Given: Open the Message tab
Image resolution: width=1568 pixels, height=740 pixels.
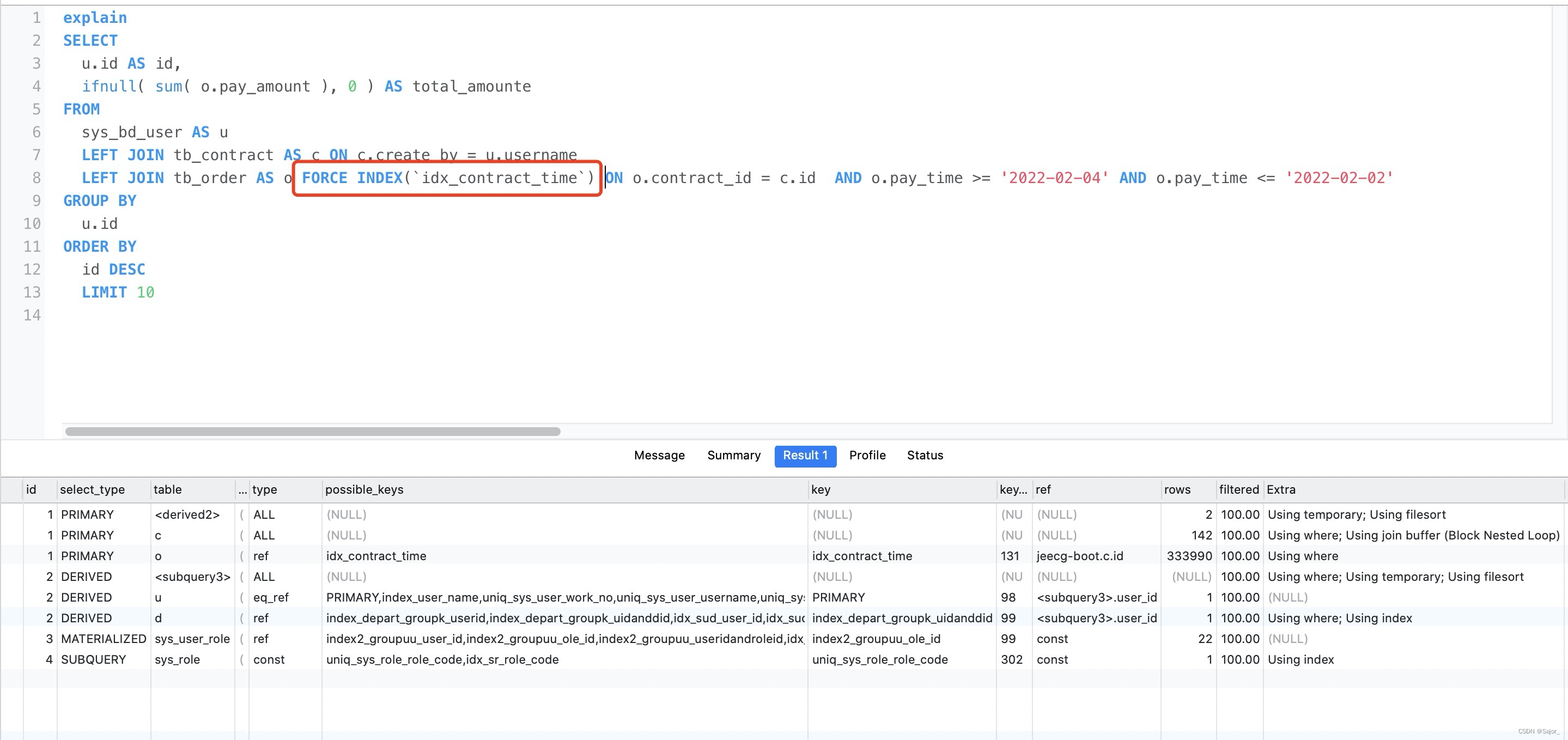Looking at the screenshot, I should coord(659,456).
